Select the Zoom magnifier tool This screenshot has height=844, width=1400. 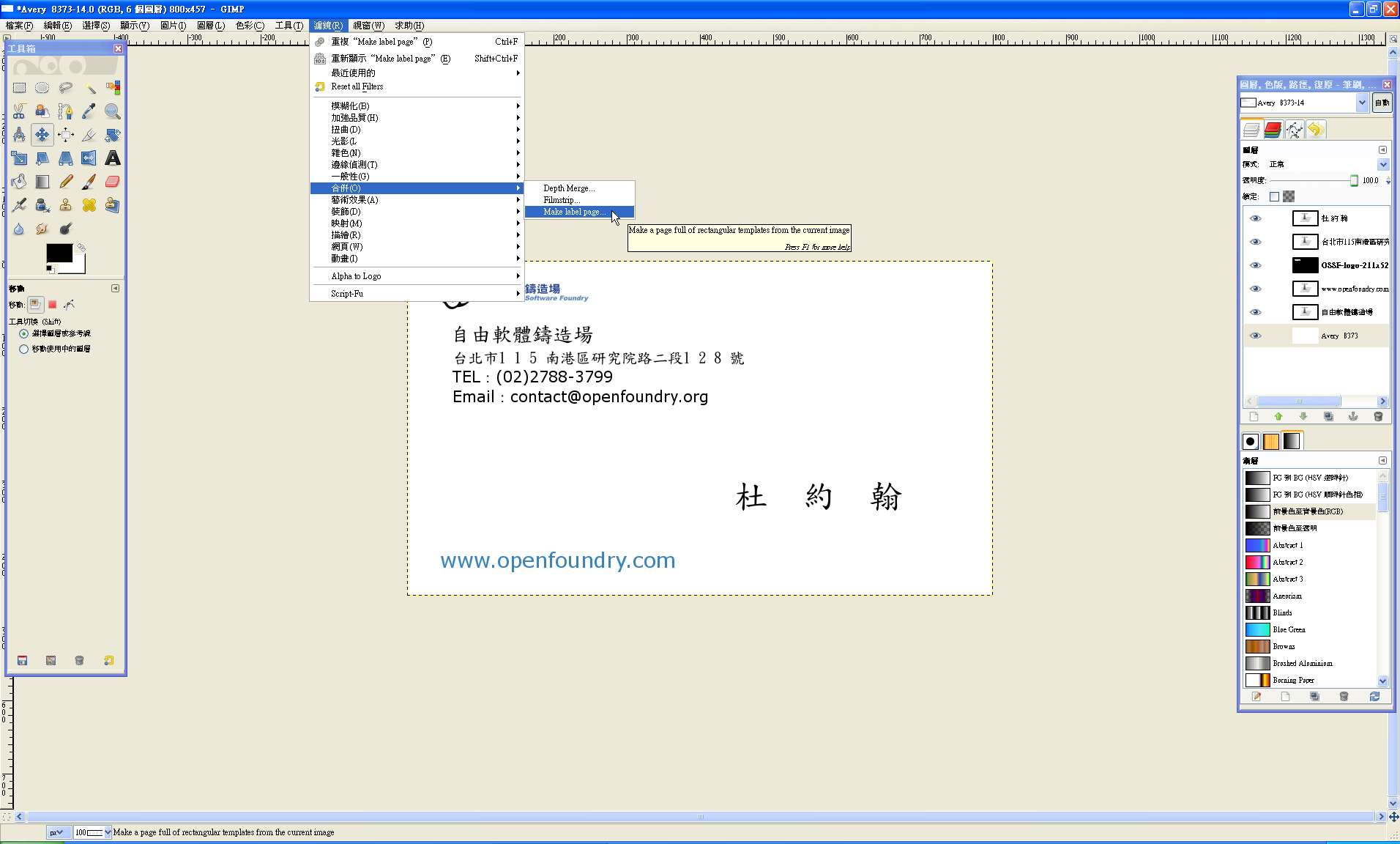(x=113, y=111)
